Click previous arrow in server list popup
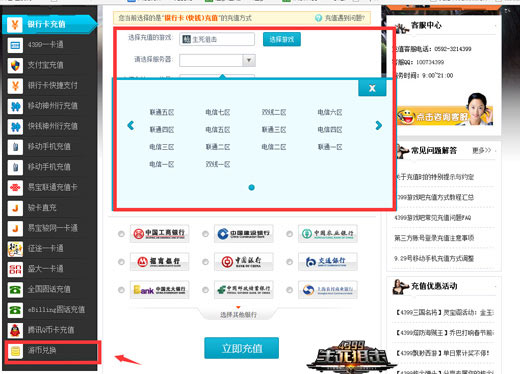 [x=131, y=125]
